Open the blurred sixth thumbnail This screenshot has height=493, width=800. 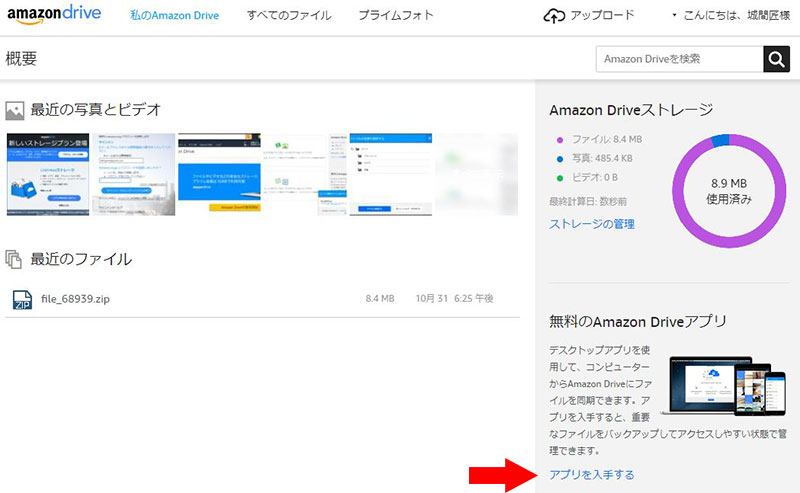pyautogui.click(x=477, y=175)
